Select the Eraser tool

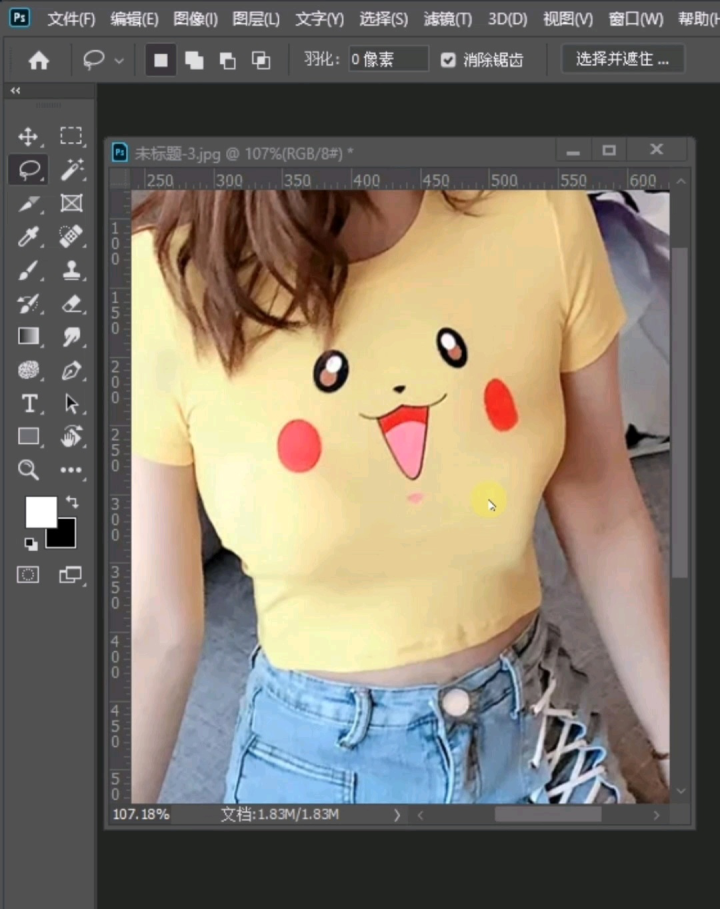pos(71,303)
